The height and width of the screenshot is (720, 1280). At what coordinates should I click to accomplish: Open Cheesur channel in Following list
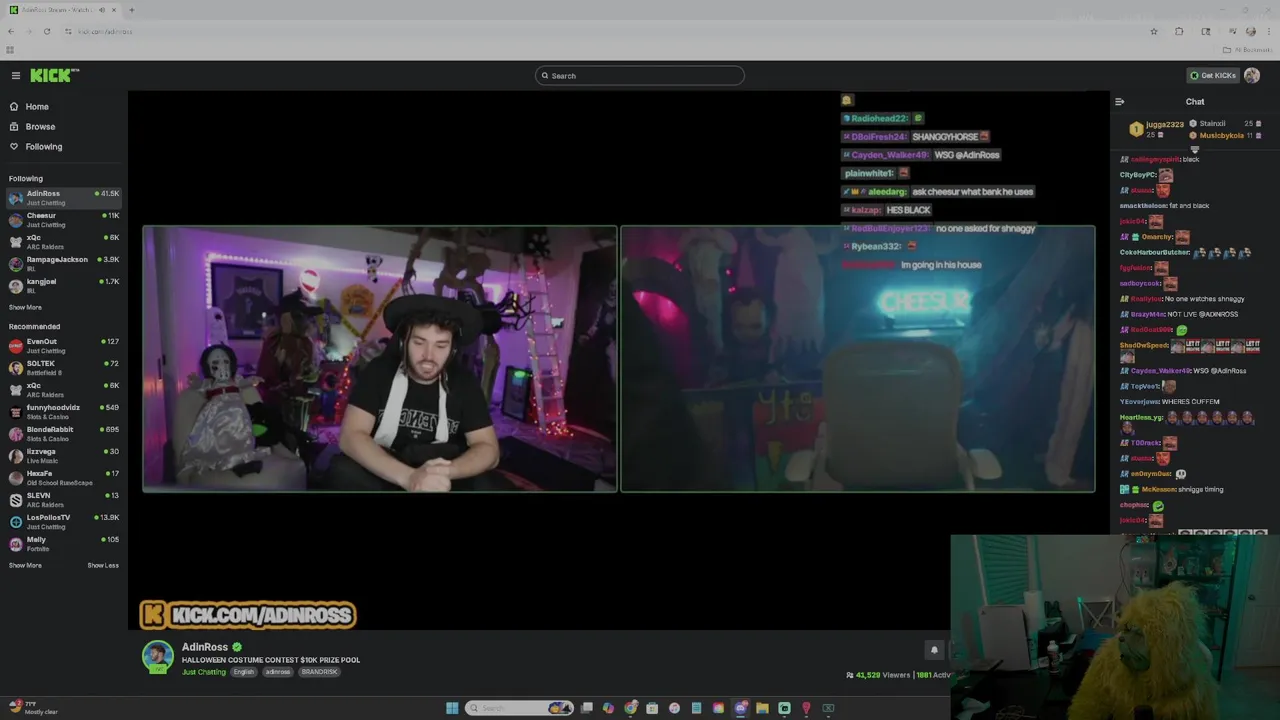tap(64, 220)
